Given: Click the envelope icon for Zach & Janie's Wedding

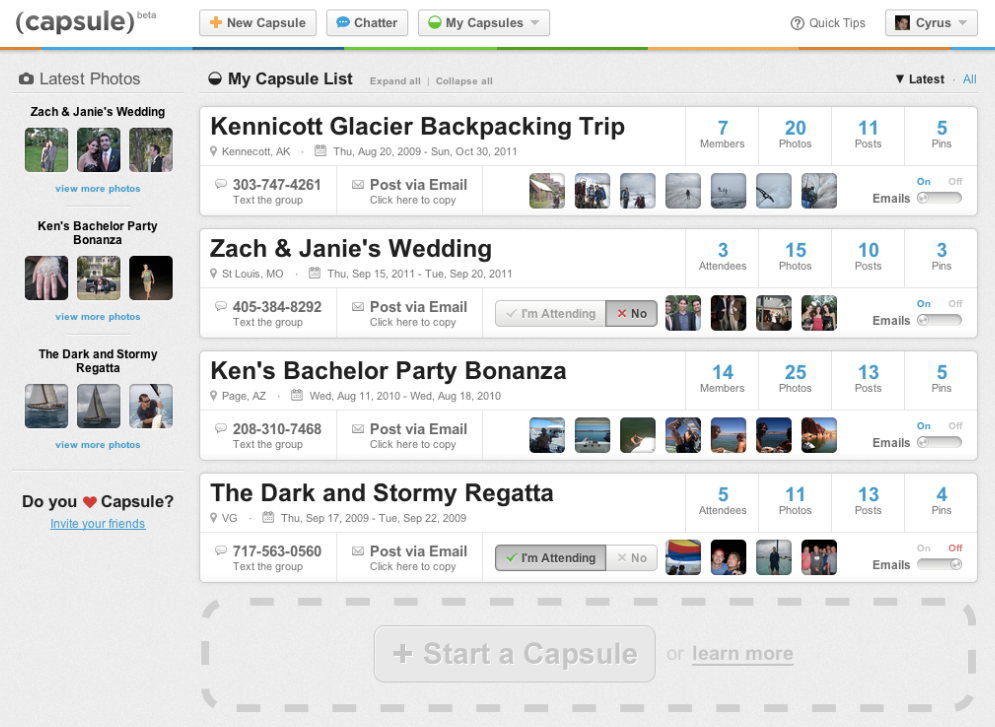Looking at the screenshot, I should (358, 307).
